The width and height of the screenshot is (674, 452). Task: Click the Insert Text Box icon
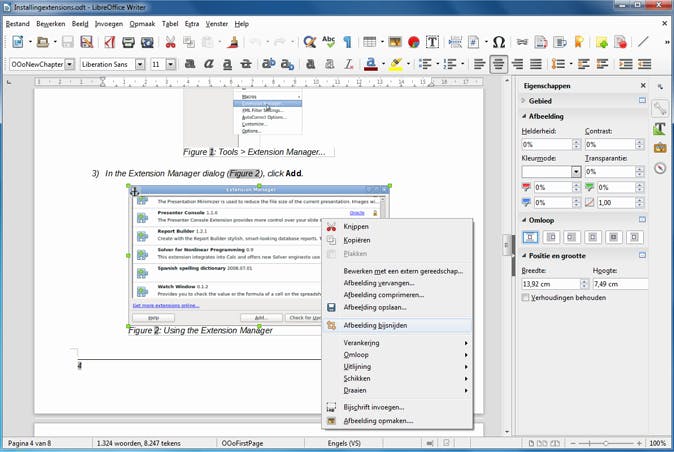433,42
